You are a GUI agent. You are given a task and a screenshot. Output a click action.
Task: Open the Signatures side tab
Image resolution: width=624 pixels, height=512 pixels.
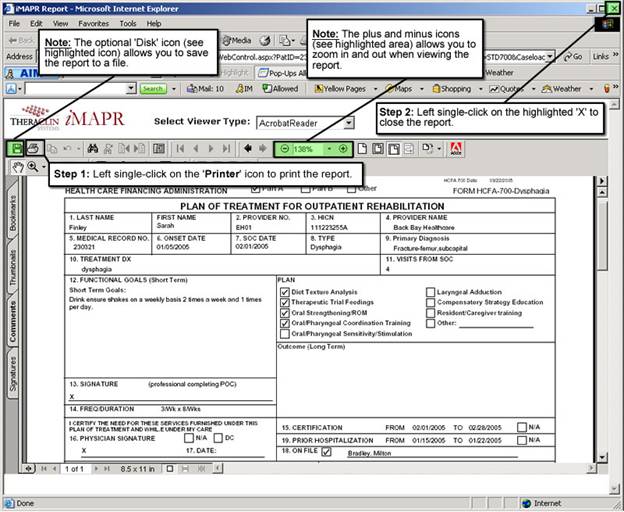(12, 373)
